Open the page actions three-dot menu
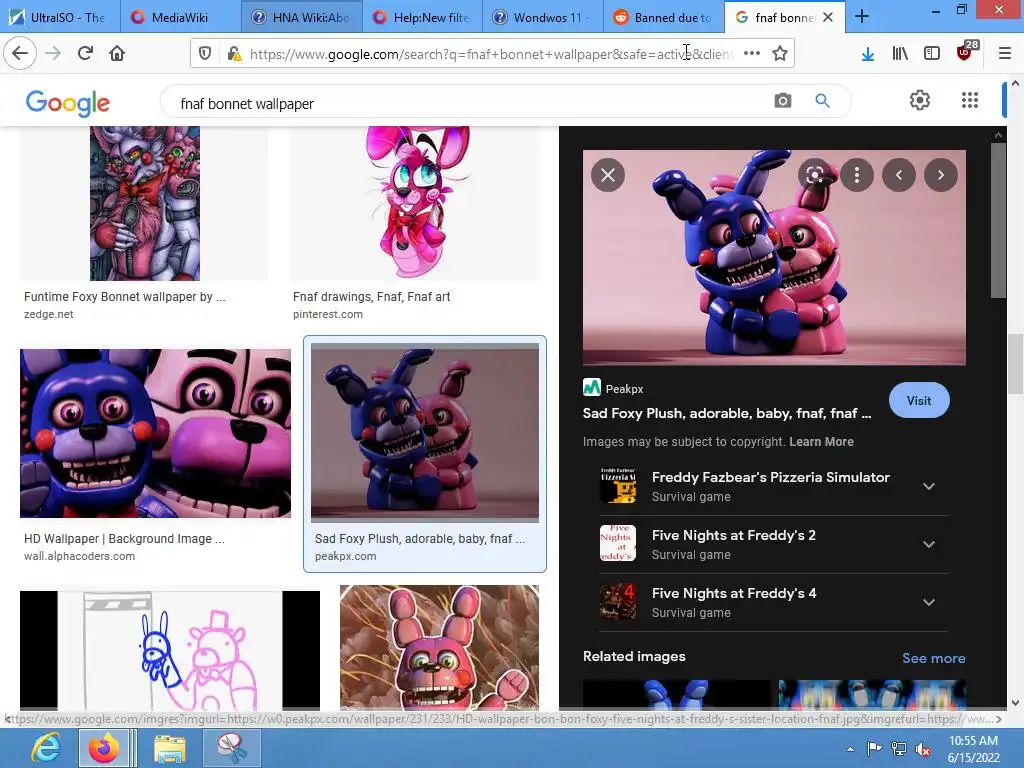 [x=752, y=54]
